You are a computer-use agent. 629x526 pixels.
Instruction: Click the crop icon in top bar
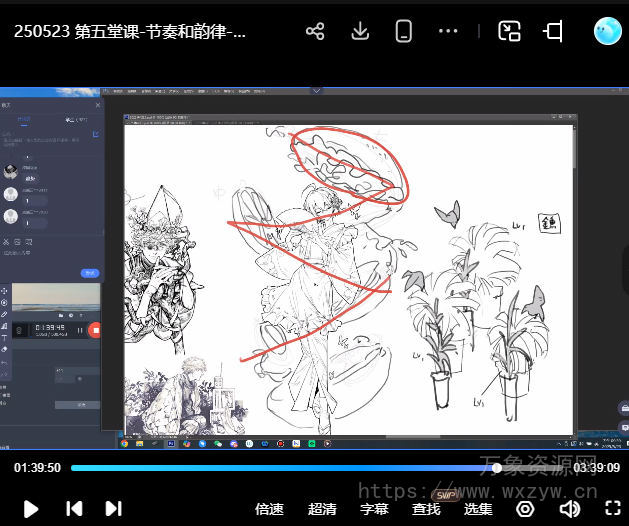click(553, 31)
